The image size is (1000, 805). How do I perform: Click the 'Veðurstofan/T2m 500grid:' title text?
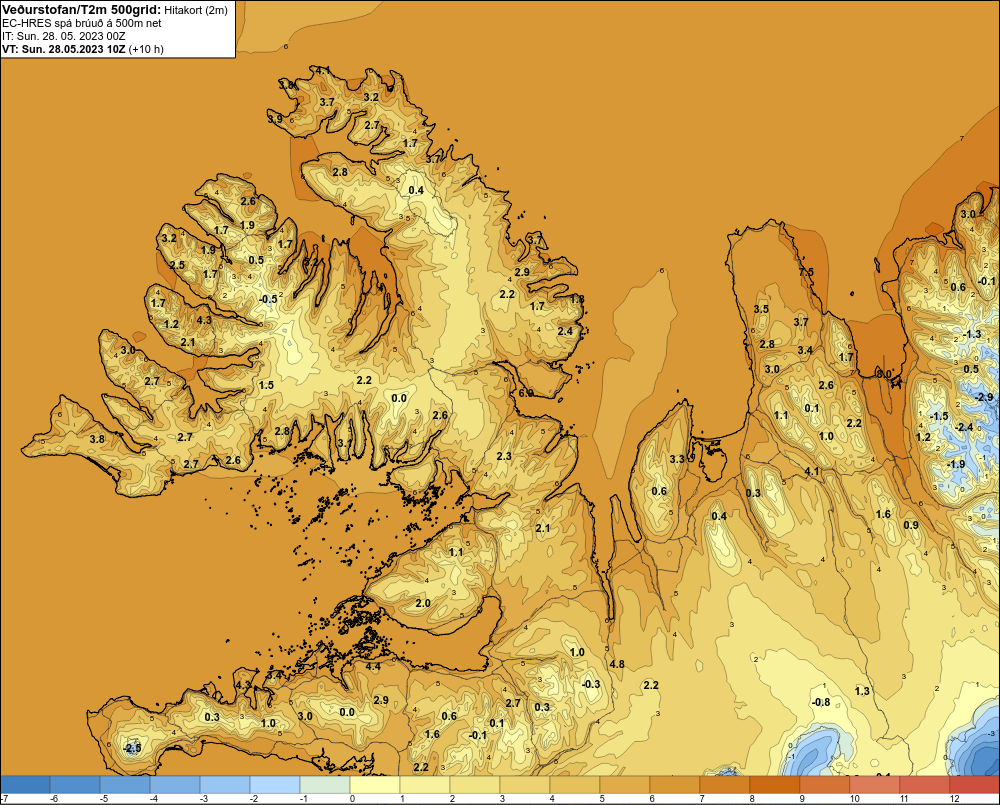[82, 10]
